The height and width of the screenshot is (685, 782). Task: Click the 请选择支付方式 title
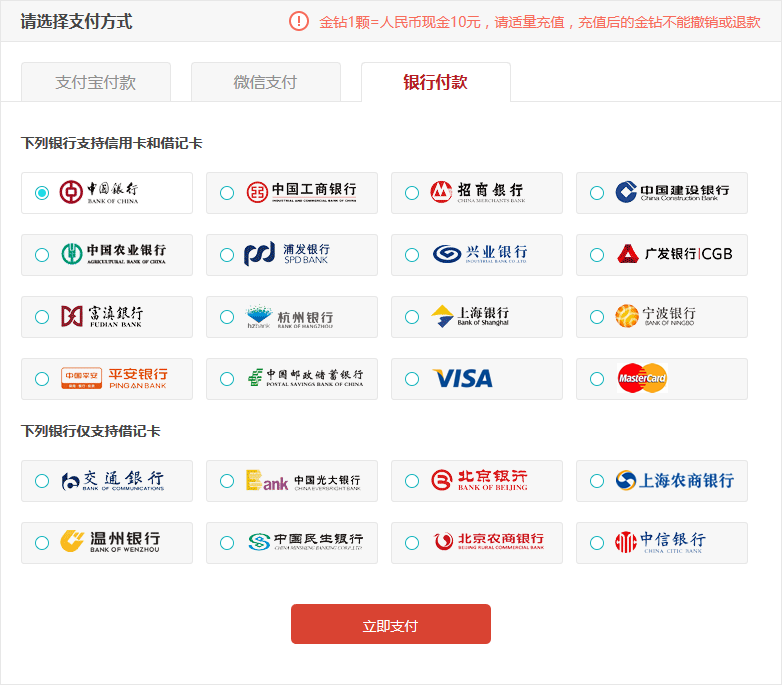point(76,21)
